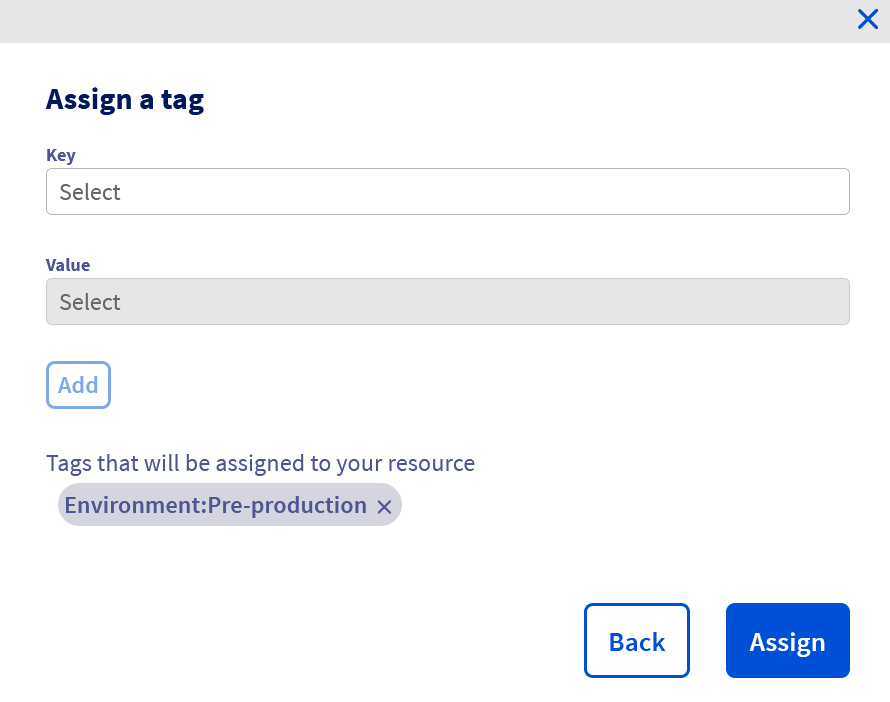Close the Assign a tag dialog

click(x=867, y=19)
